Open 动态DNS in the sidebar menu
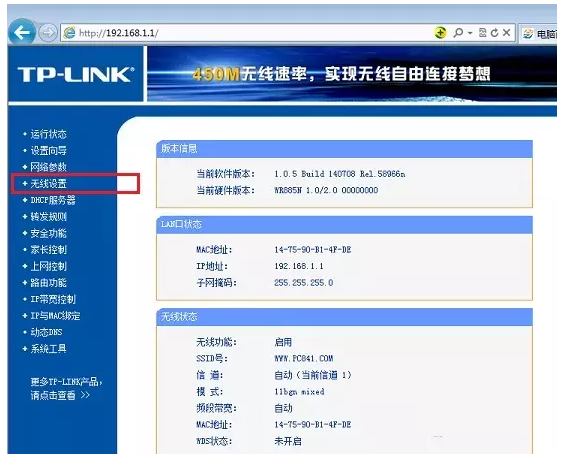Image resolution: width=566 pixels, height=471 pixels. coord(46,332)
